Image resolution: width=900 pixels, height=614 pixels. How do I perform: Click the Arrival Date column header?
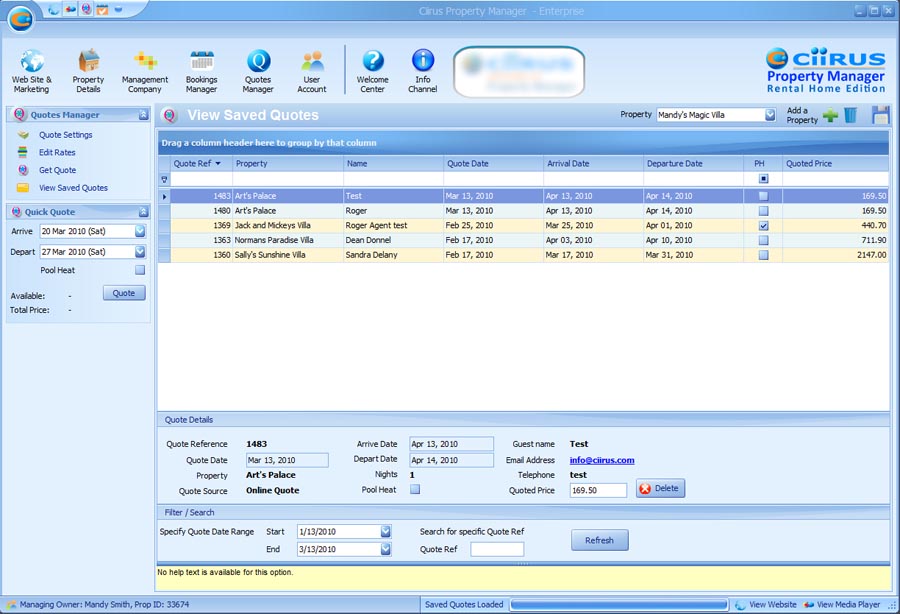click(593, 164)
